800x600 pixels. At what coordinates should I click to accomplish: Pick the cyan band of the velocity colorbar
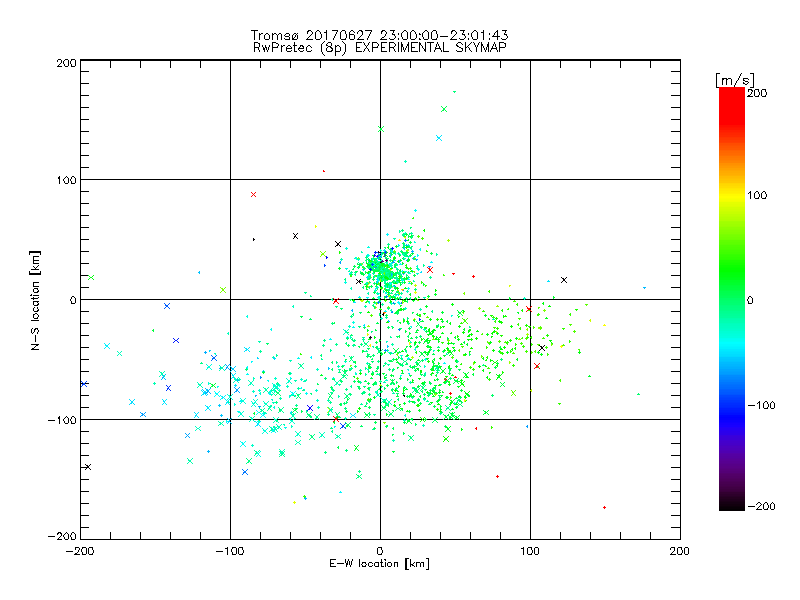point(732,347)
